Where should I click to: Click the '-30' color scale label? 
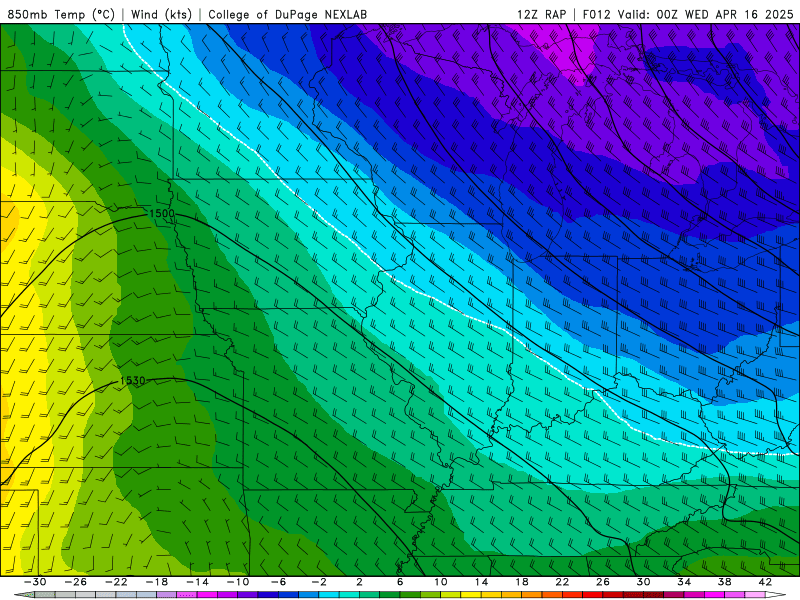(x=35, y=582)
